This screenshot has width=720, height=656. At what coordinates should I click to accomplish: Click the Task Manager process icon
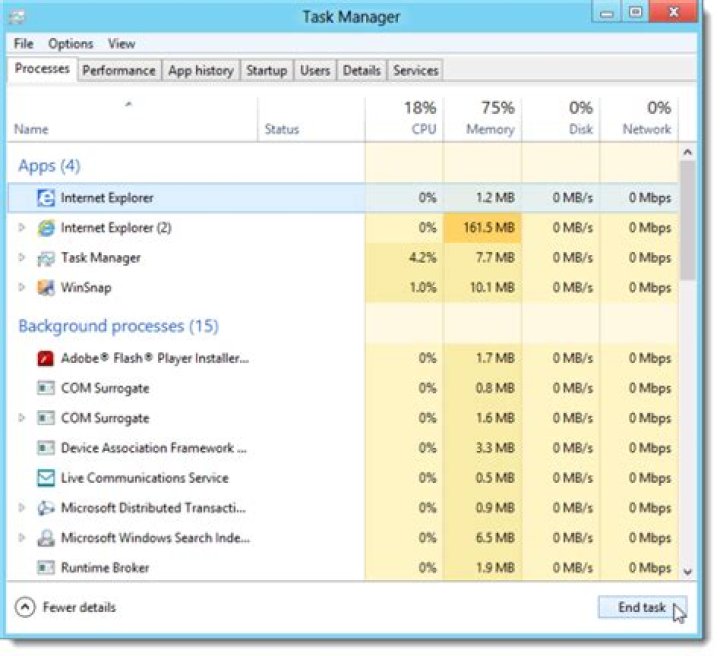[45, 258]
